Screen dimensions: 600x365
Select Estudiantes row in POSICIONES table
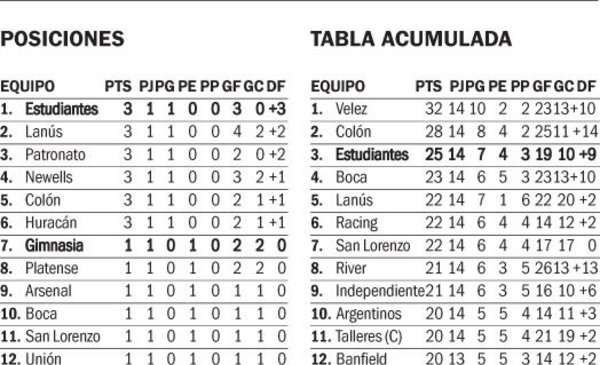click(143, 109)
